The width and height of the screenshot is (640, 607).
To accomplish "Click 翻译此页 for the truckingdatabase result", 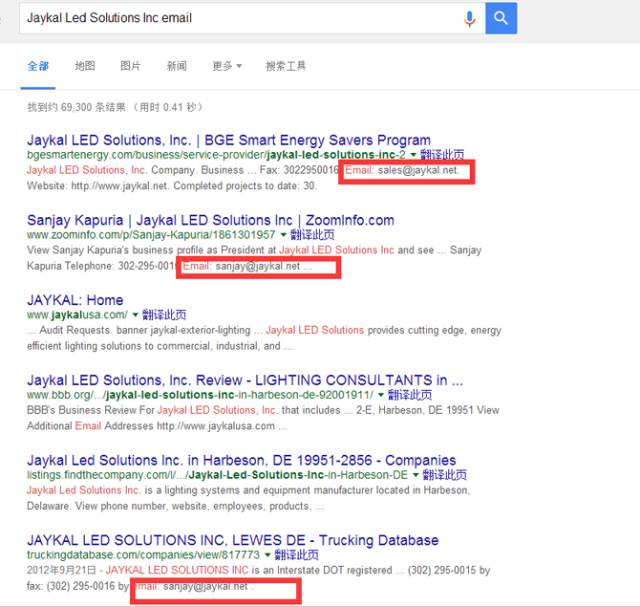I will coord(297,555).
